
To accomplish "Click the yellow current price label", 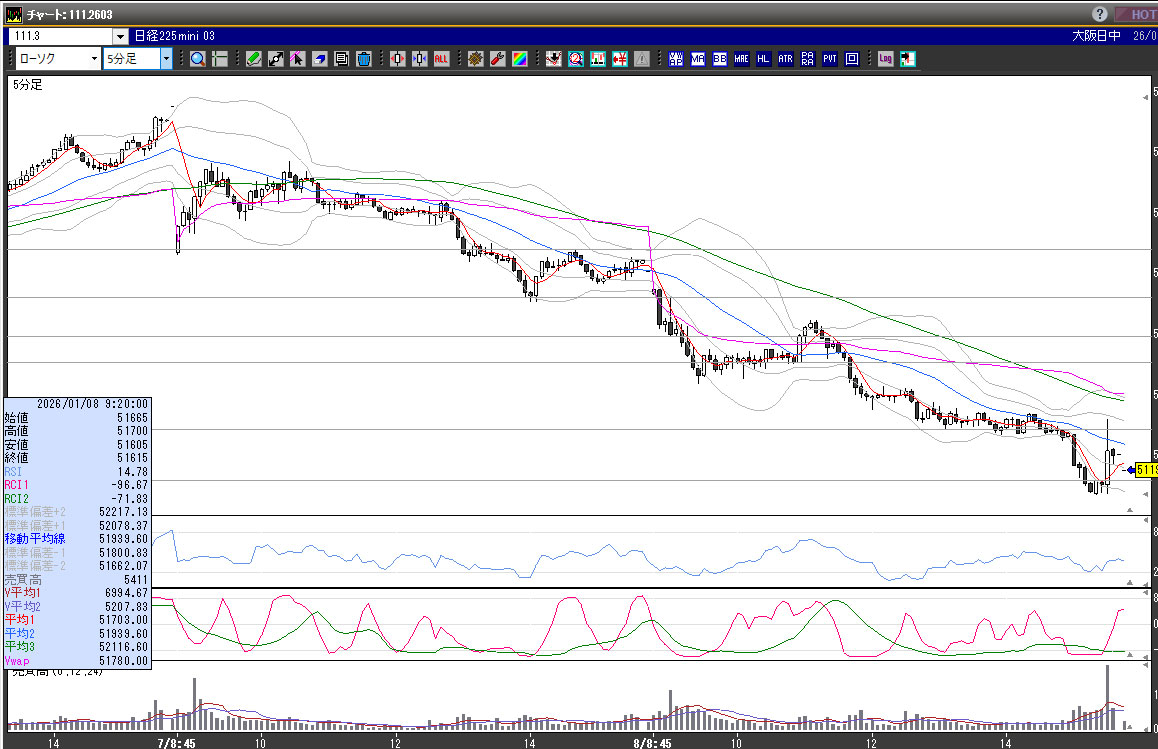I will click(x=1146, y=469).
